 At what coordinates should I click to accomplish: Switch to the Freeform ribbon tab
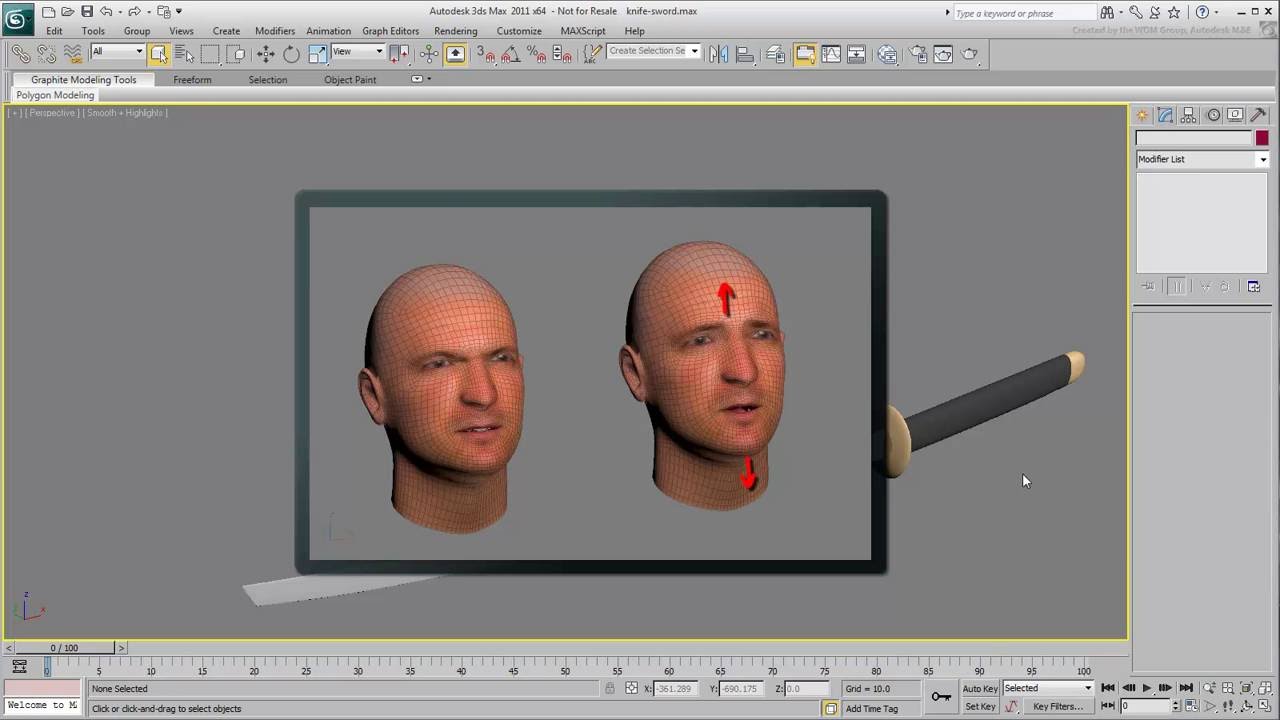click(x=192, y=80)
